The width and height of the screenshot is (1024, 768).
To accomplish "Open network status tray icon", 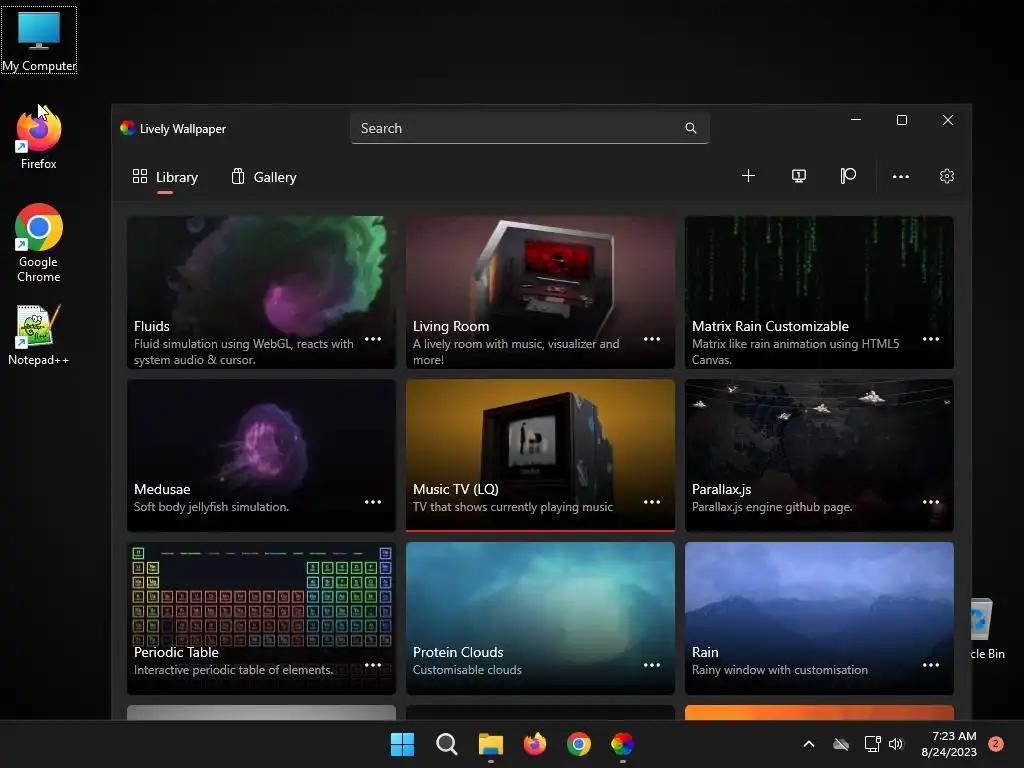I will point(872,744).
